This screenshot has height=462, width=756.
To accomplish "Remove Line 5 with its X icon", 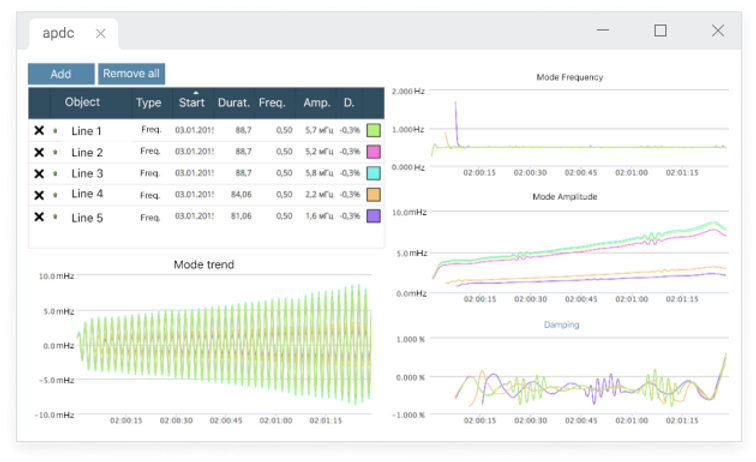I will (39, 217).
